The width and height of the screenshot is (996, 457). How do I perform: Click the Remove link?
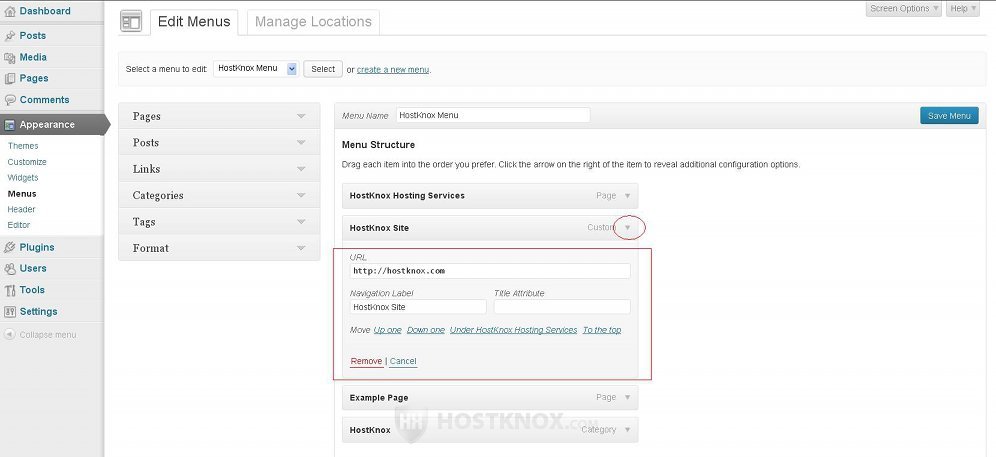367,361
